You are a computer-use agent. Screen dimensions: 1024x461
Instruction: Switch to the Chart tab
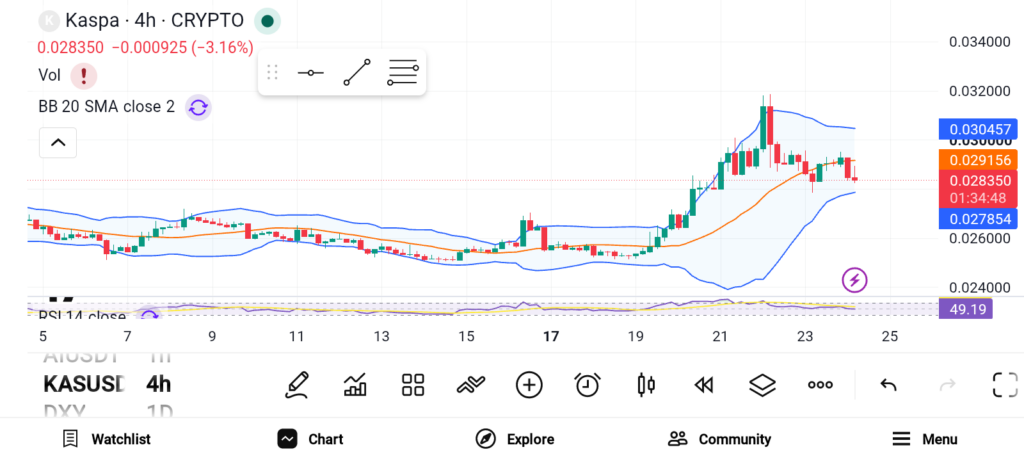pos(310,439)
